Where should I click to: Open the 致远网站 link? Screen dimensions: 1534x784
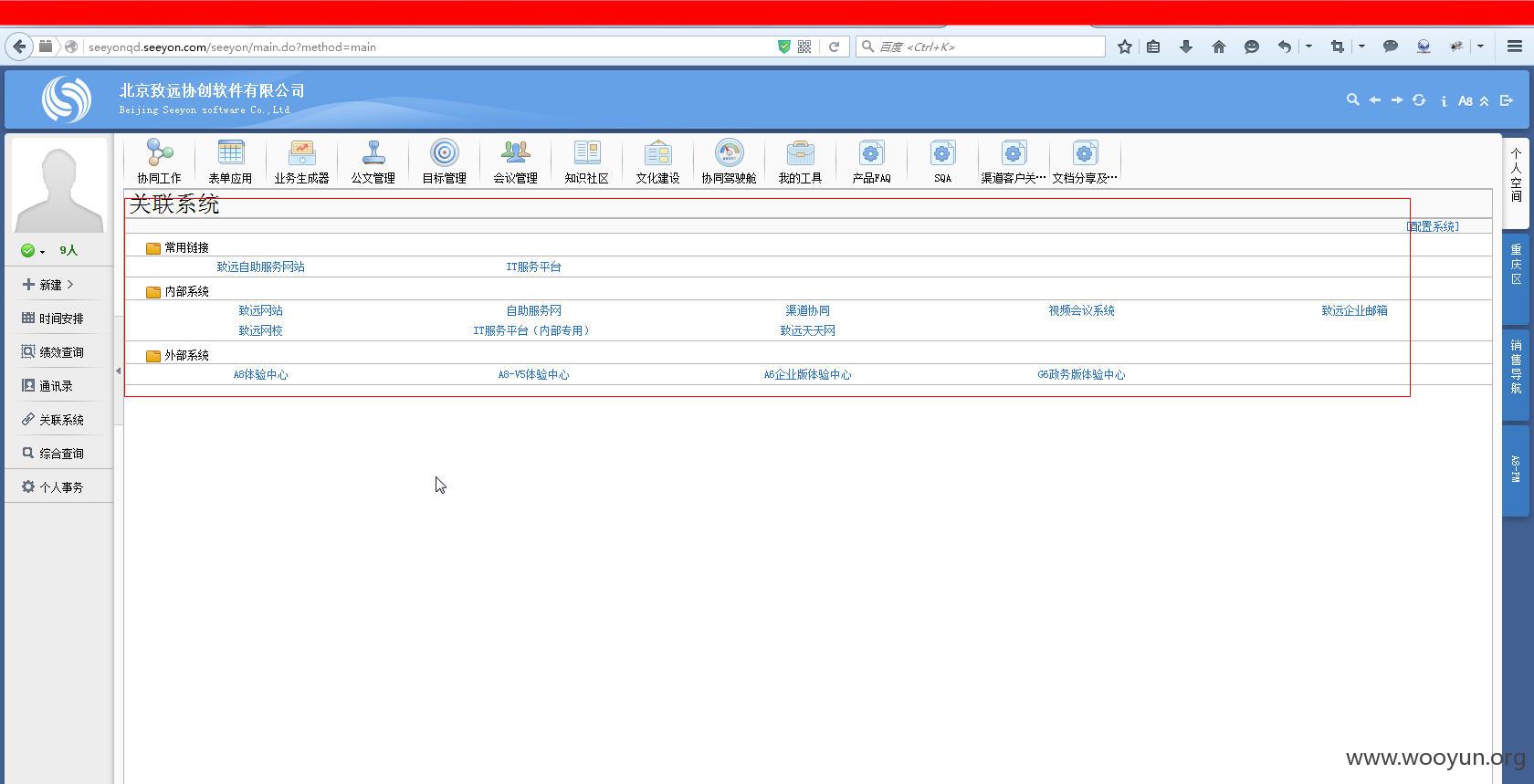(x=260, y=310)
